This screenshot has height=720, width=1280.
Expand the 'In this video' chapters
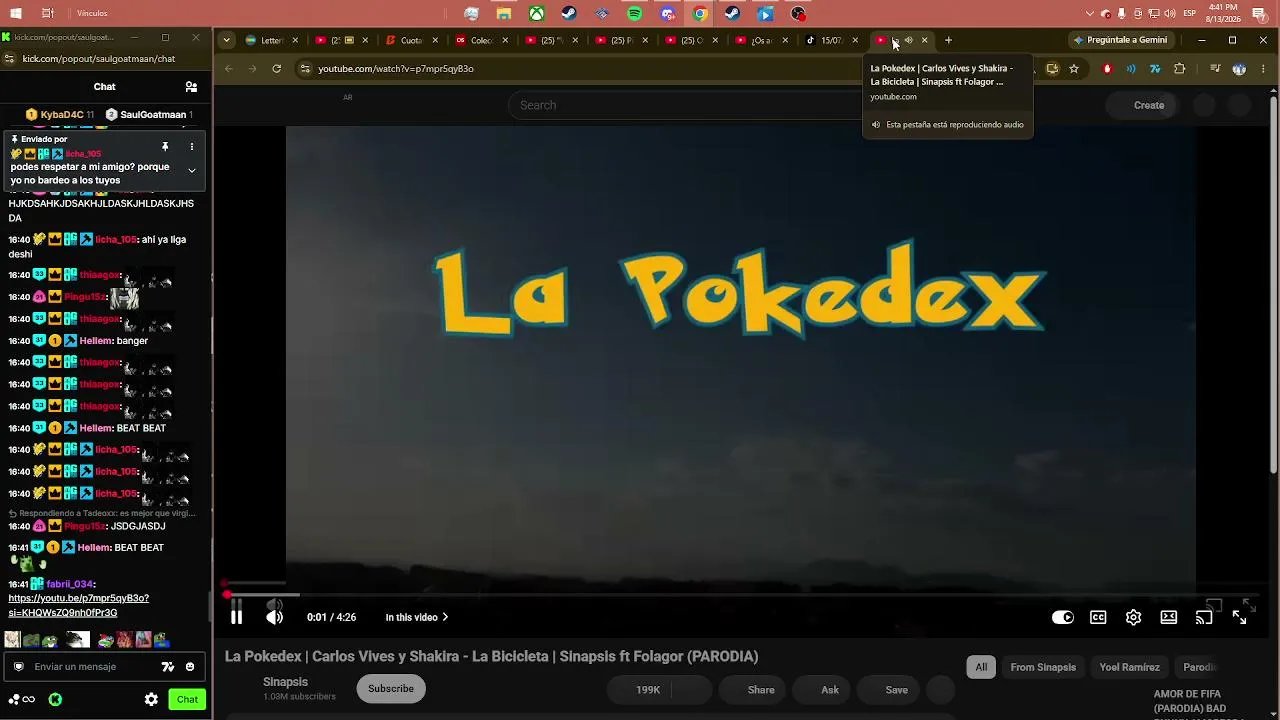417,617
